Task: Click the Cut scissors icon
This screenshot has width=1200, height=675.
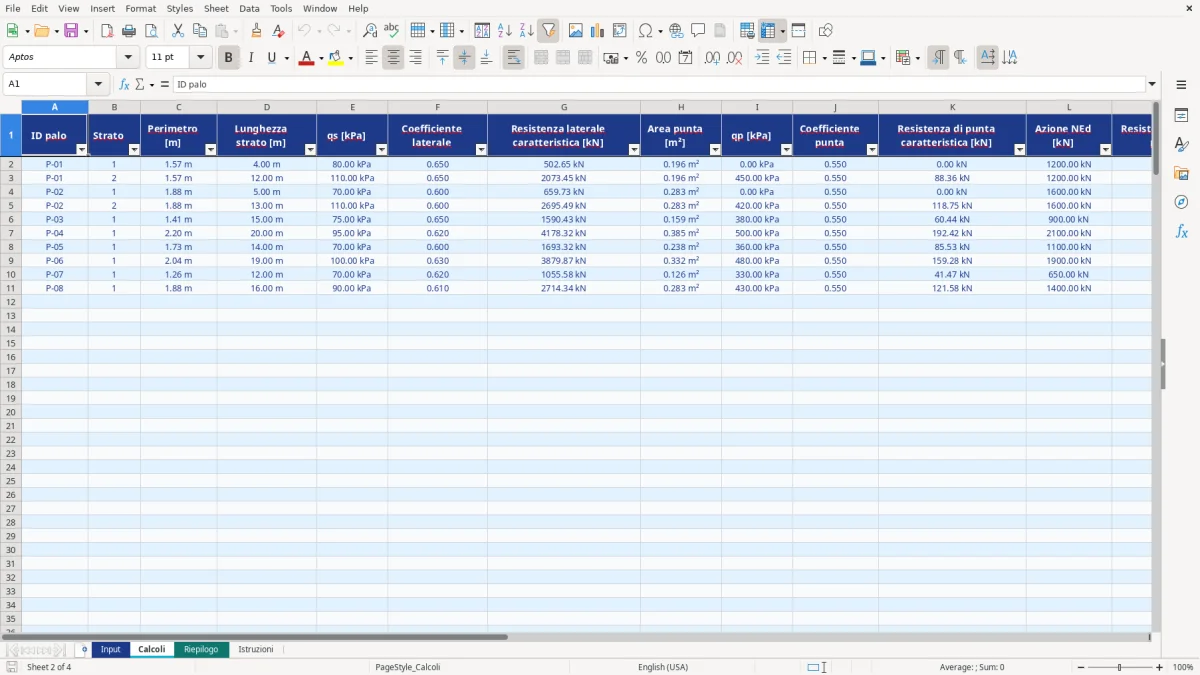Action: pyautogui.click(x=177, y=31)
